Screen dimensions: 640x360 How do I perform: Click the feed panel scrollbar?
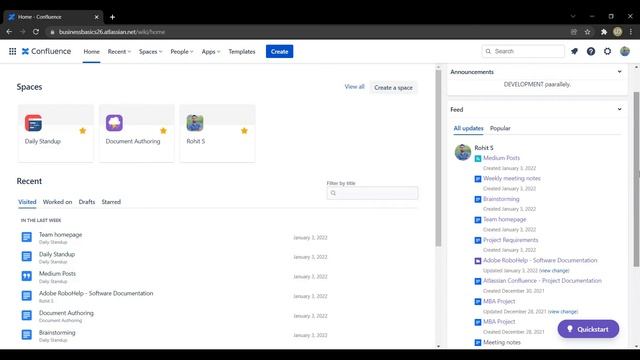coord(636,179)
